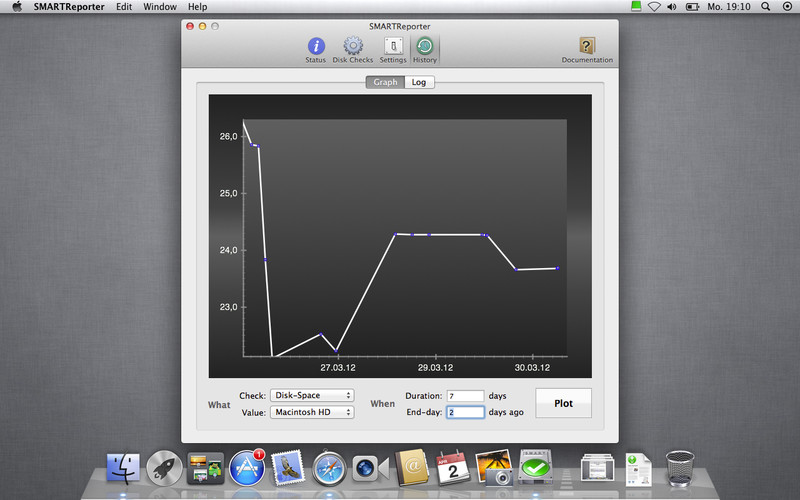
Task: Expand the Value Macintosh HD dropdown
Action: point(312,412)
